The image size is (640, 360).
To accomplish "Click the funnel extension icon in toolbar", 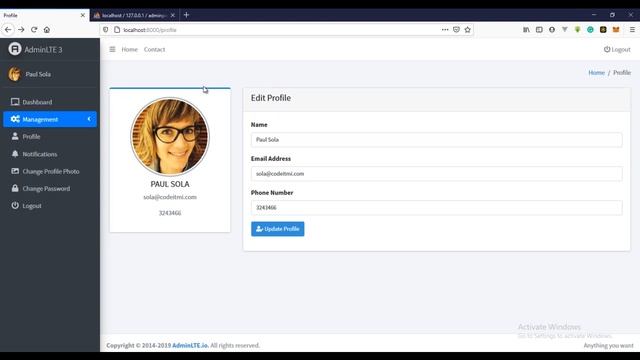I will click(564, 30).
